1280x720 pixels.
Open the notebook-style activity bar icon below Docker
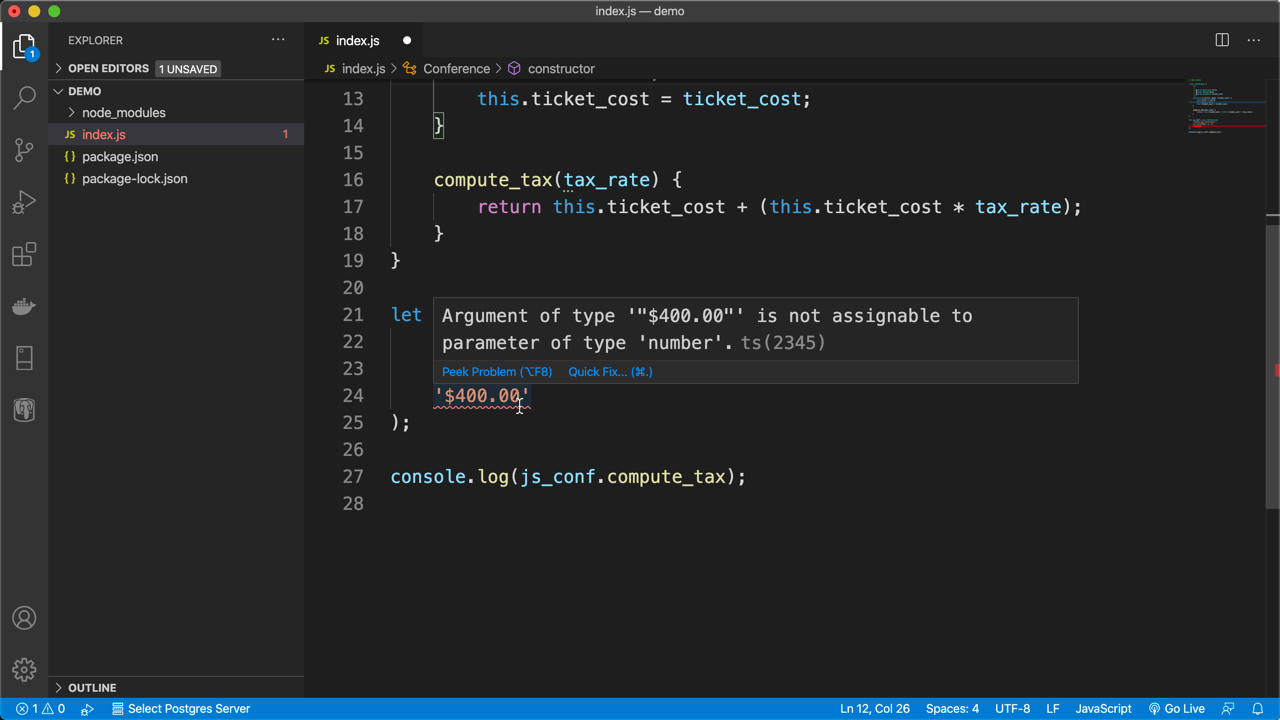click(24, 358)
